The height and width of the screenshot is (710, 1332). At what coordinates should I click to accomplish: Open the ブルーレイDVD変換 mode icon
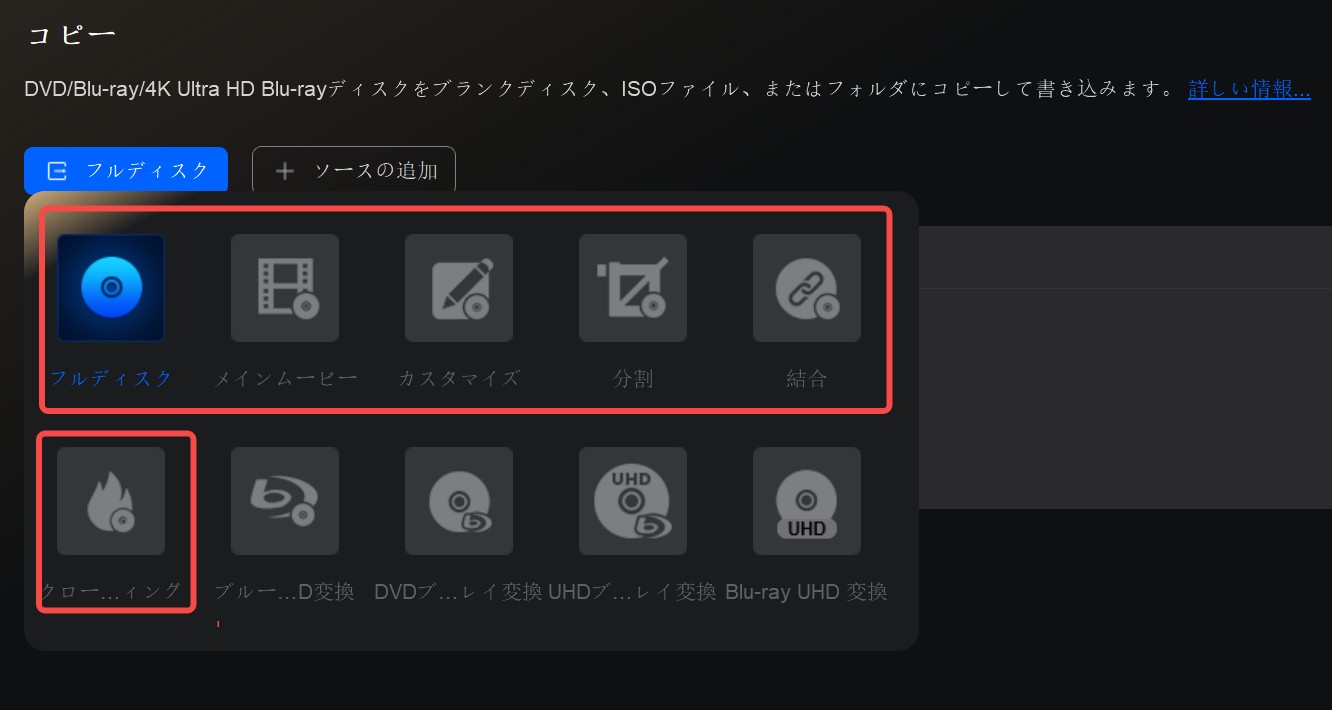(x=285, y=501)
